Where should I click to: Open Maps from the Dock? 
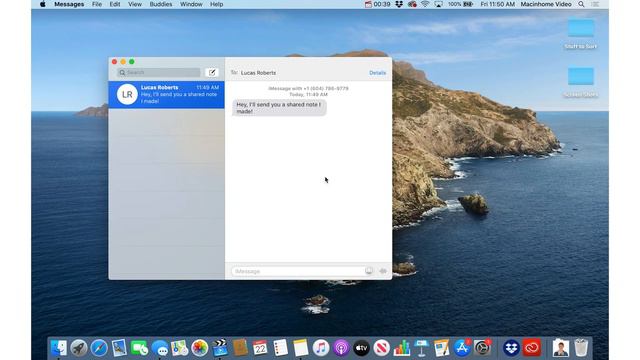tap(180, 348)
